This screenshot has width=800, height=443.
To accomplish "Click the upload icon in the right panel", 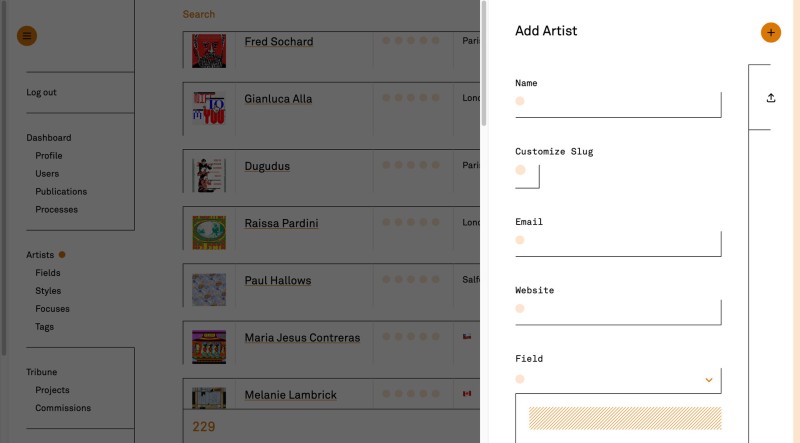I will point(771,98).
